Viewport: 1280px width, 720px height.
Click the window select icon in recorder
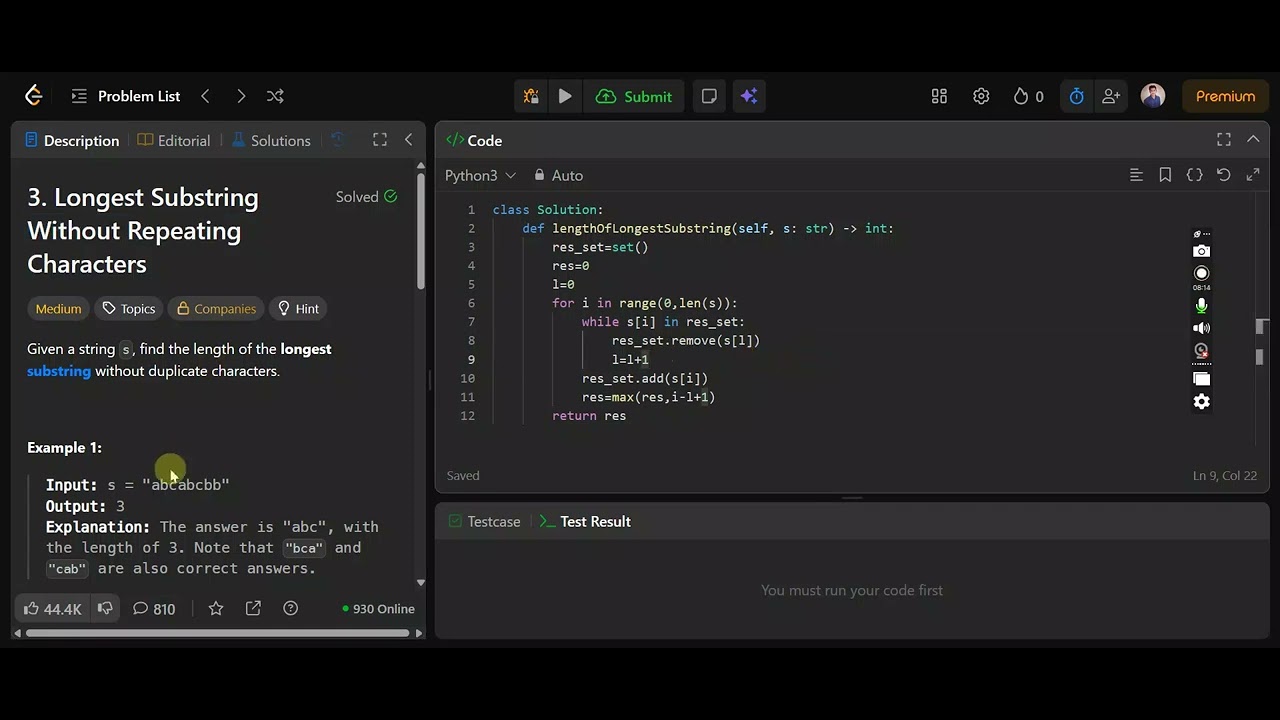[x=1202, y=379]
